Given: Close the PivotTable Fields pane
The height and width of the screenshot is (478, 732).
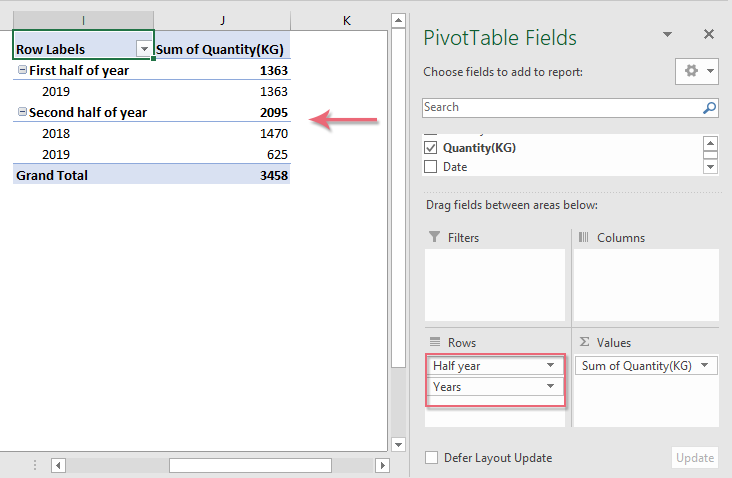Looking at the screenshot, I should coord(709,34).
